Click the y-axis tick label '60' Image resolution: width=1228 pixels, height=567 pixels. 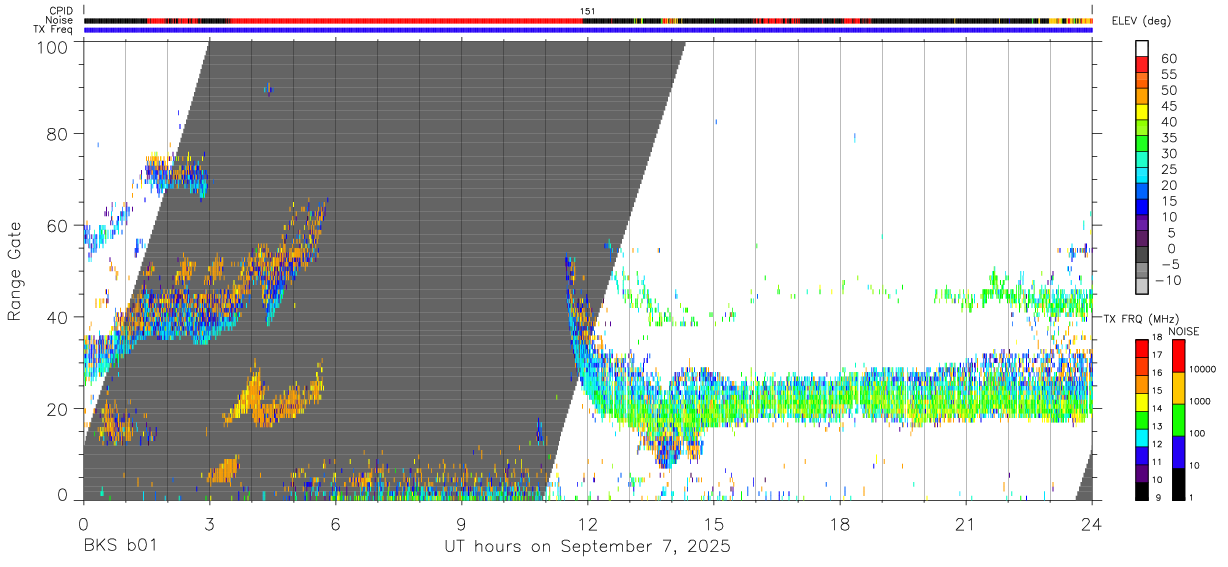tap(57, 226)
